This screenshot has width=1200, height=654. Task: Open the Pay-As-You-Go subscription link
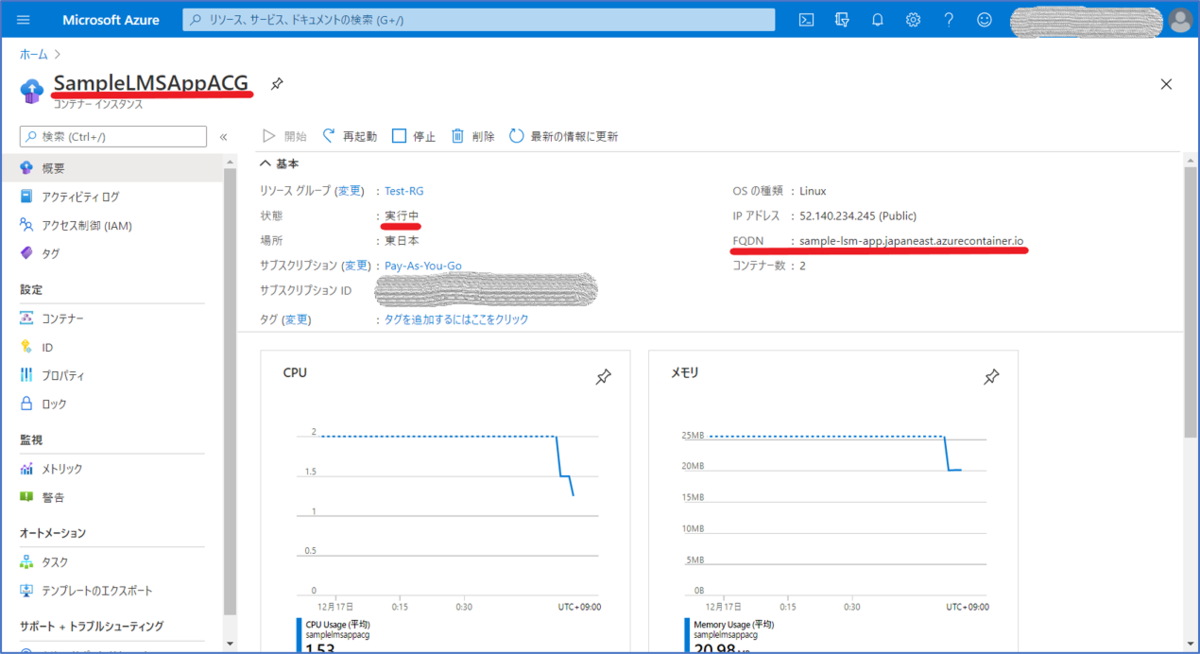[x=423, y=266]
